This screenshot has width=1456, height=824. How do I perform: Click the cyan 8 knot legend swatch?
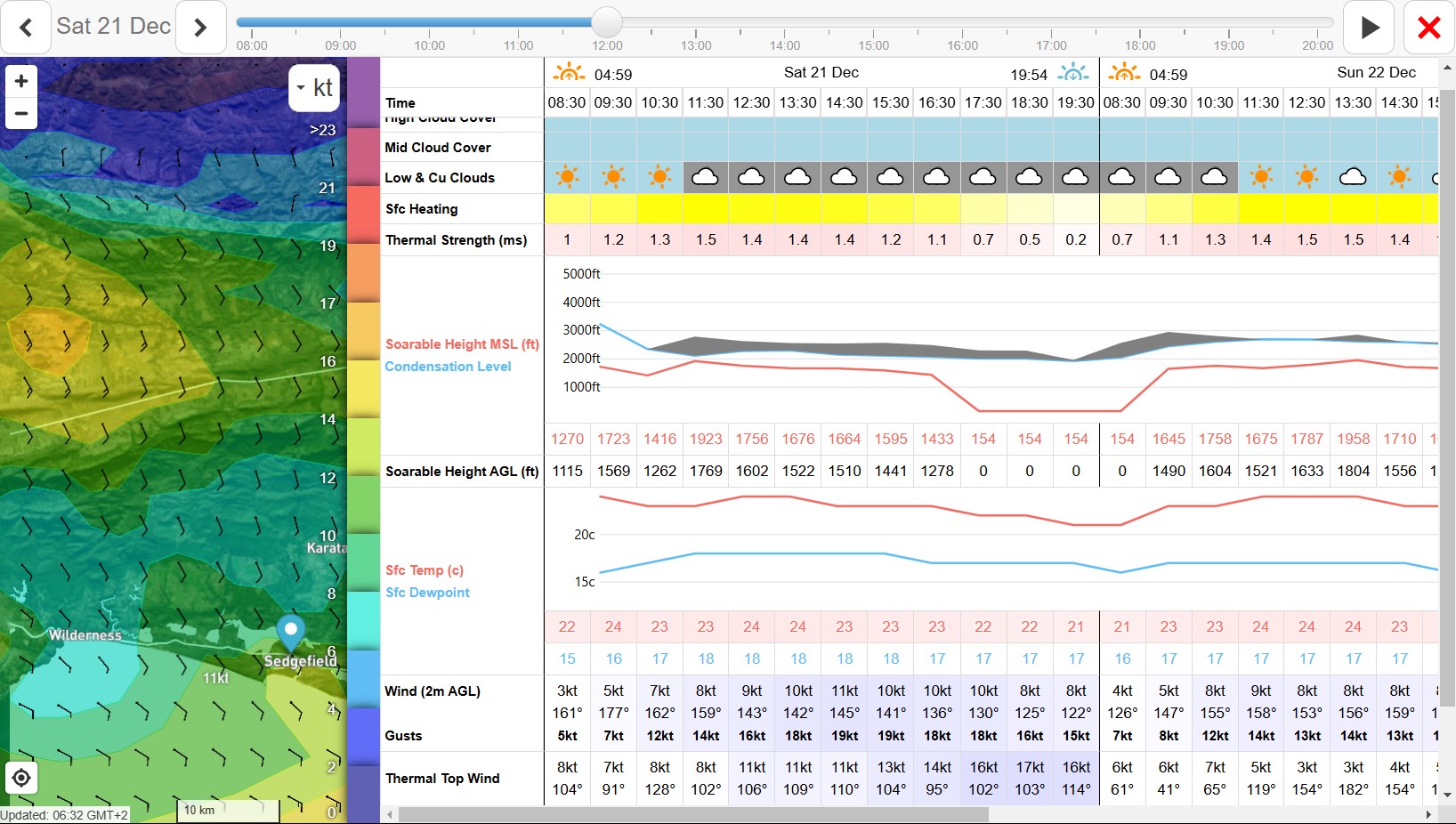tap(363, 620)
